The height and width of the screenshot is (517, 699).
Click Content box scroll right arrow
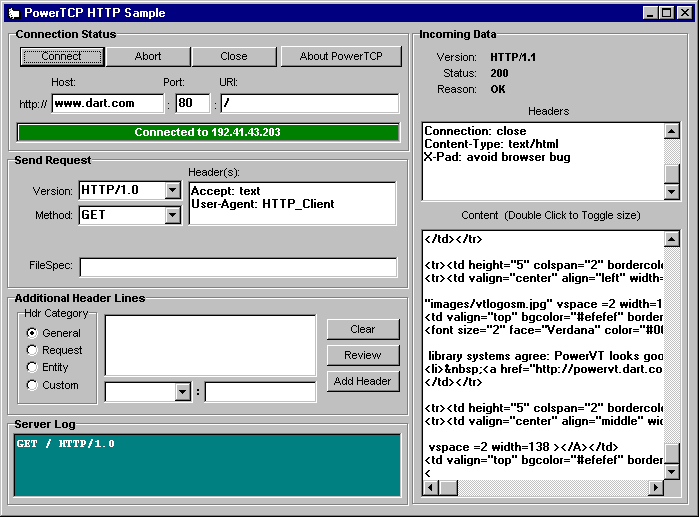pos(656,488)
